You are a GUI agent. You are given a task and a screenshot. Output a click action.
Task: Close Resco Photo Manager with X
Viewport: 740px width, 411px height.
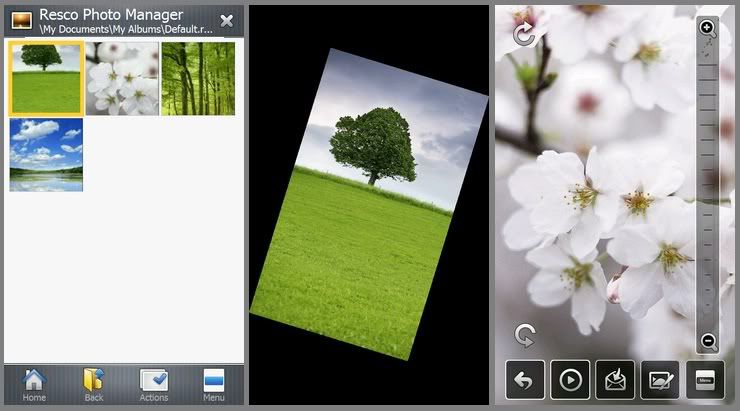(x=227, y=20)
